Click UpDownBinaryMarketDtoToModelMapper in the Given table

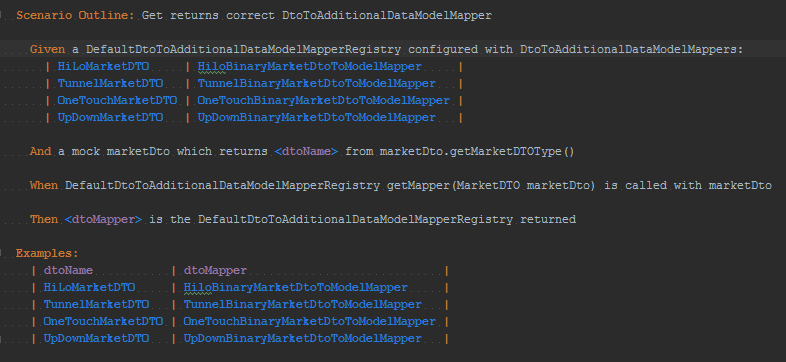click(316, 117)
